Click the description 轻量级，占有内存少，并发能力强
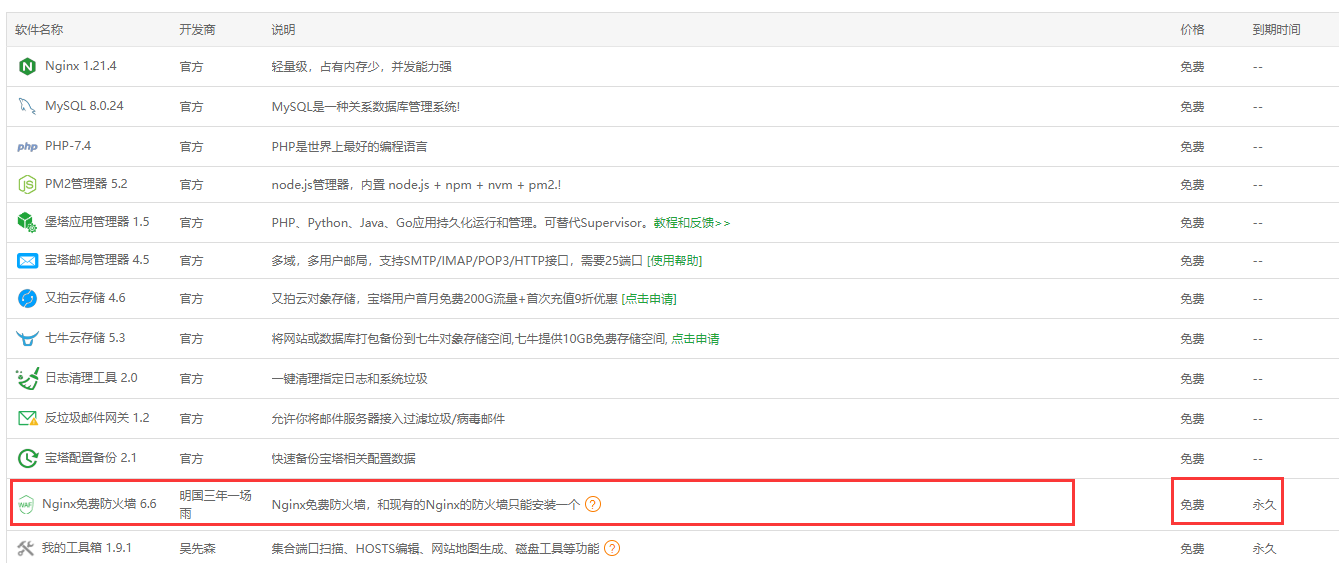 point(361,67)
